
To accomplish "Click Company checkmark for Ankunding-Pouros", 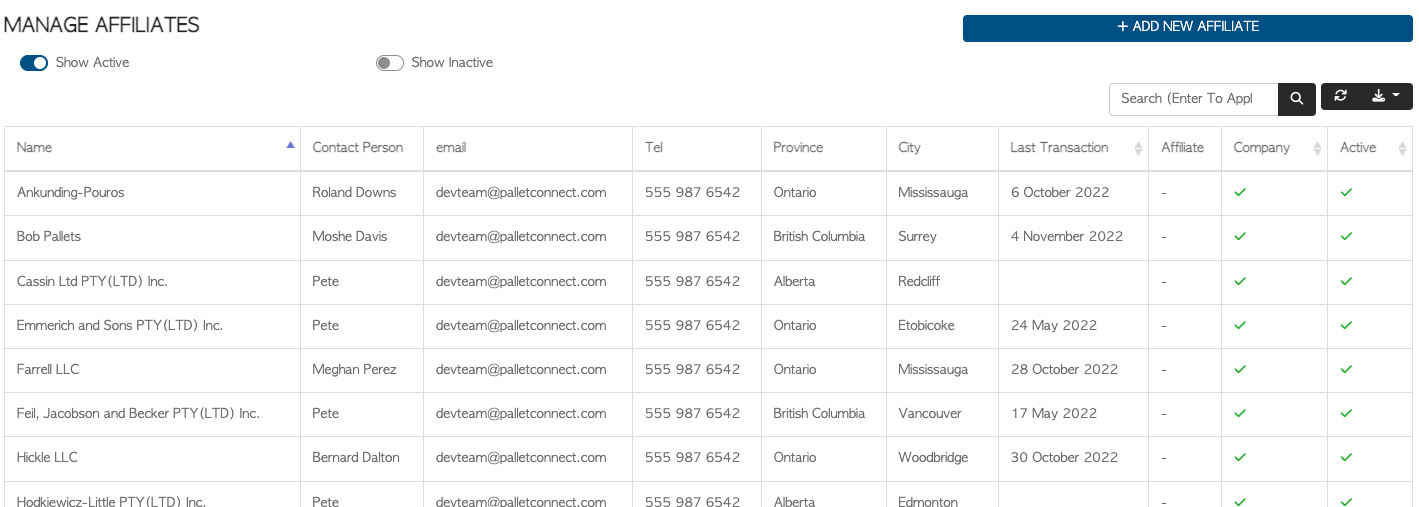I will pos(1240,192).
